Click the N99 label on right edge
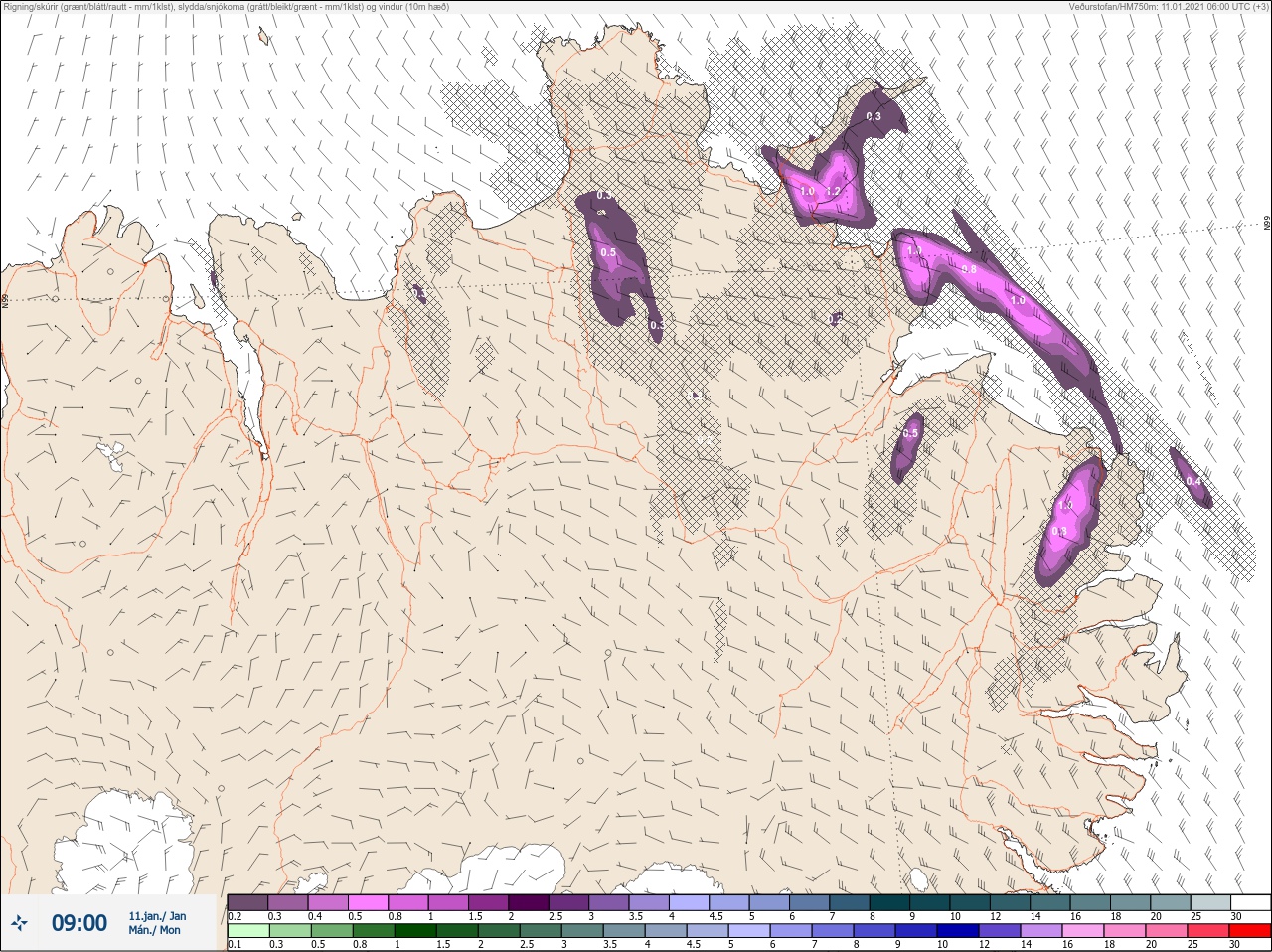This screenshot has width=1272, height=952. (x=1267, y=224)
